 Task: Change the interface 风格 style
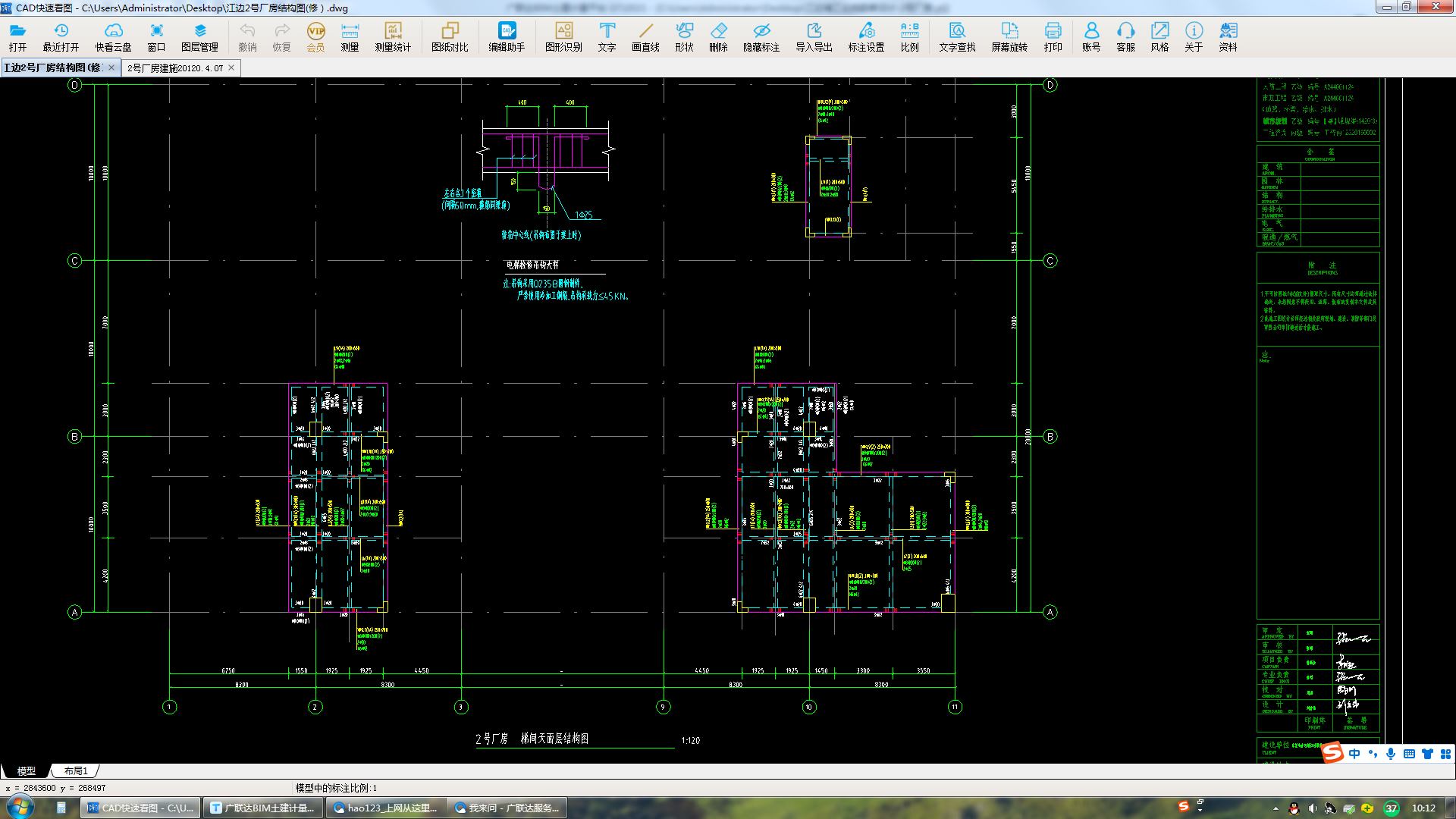[1160, 37]
